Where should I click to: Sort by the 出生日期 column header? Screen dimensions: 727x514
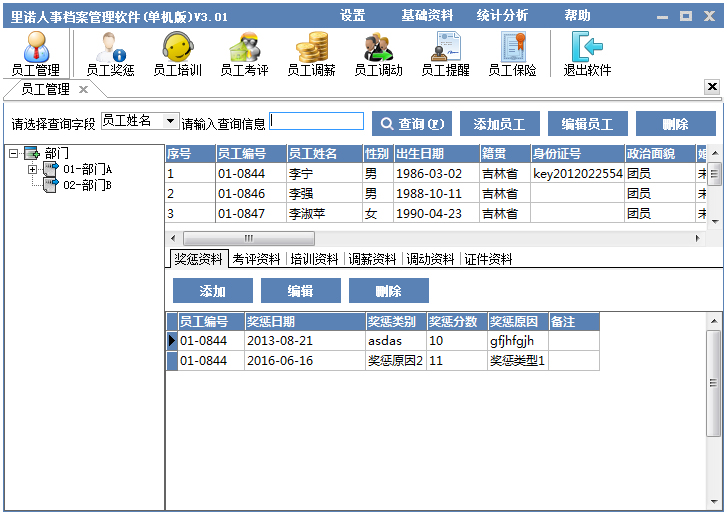coord(436,153)
